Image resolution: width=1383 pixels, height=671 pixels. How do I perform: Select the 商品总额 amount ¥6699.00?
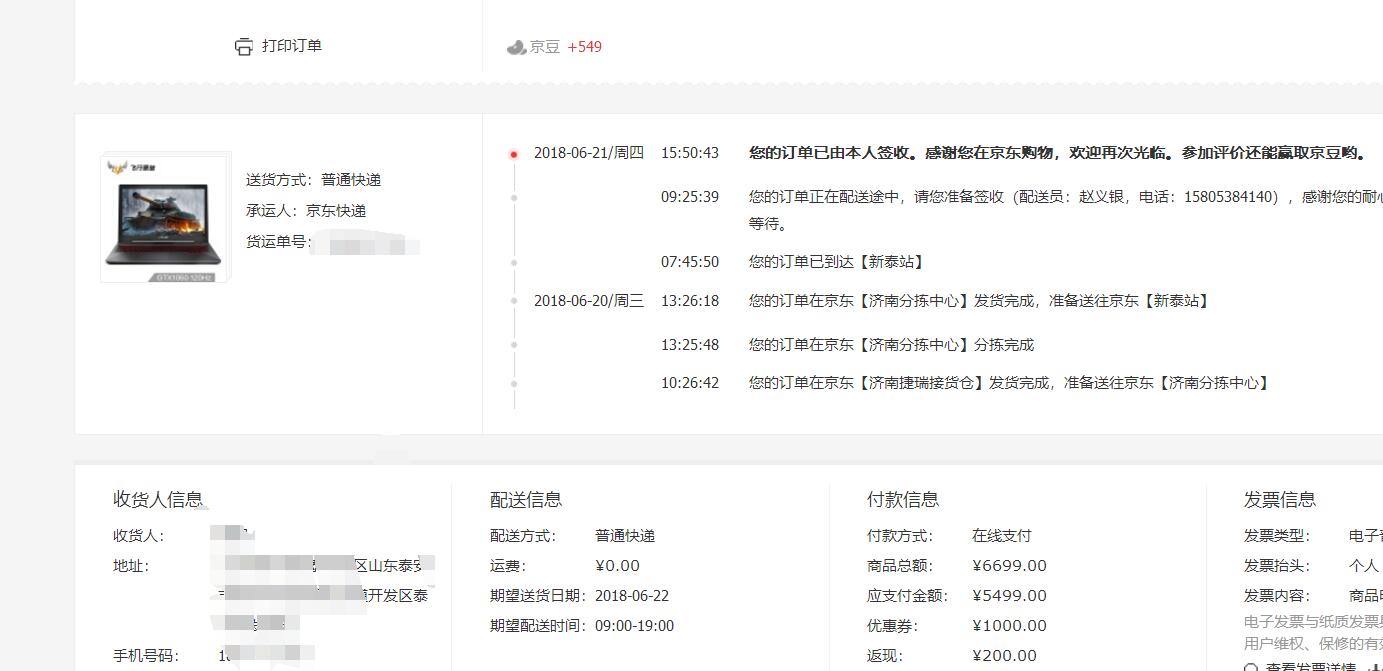click(x=1010, y=566)
